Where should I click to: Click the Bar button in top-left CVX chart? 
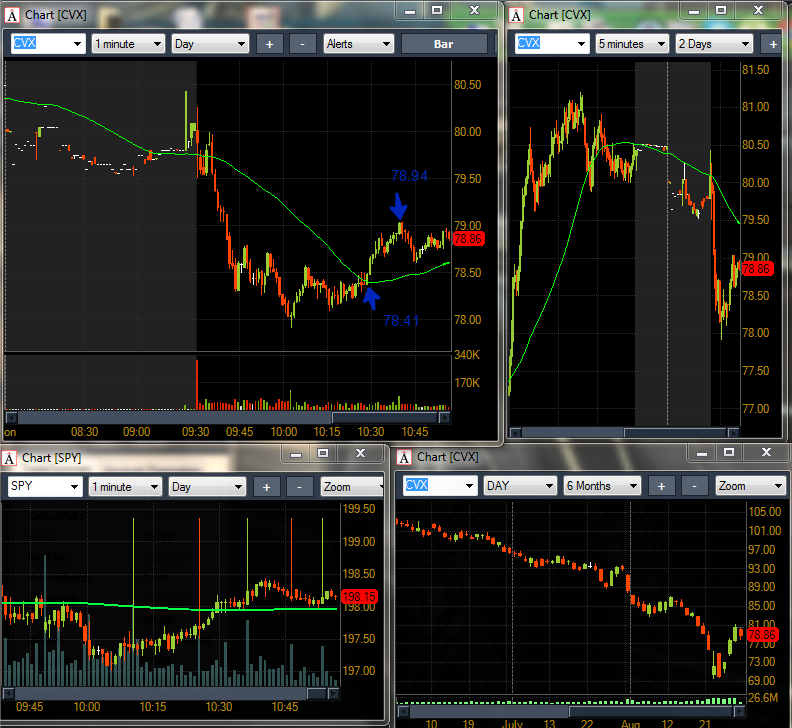click(x=443, y=44)
